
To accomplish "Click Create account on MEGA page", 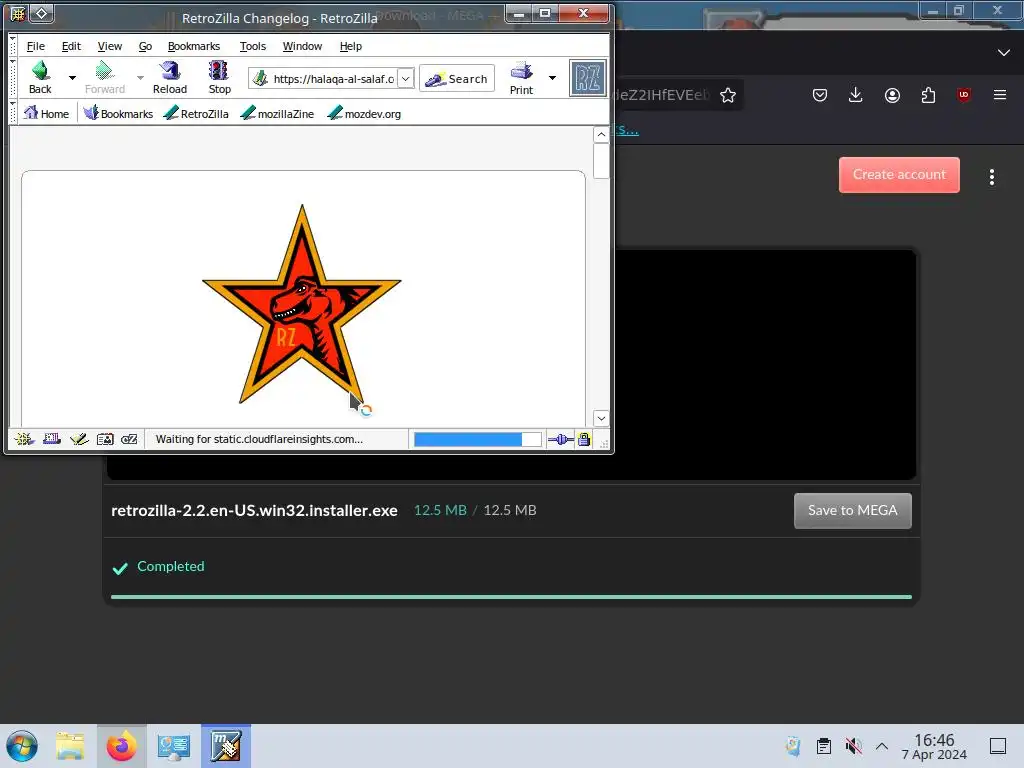I will point(899,175).
